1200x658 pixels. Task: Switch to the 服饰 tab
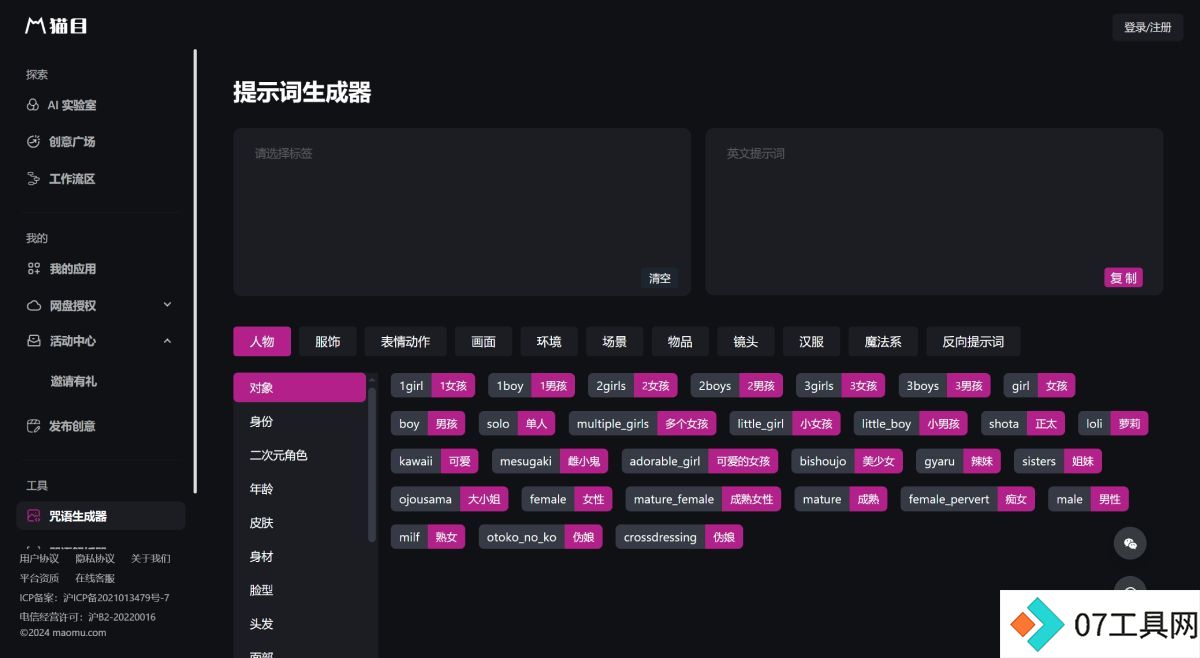tap(328, 341)
